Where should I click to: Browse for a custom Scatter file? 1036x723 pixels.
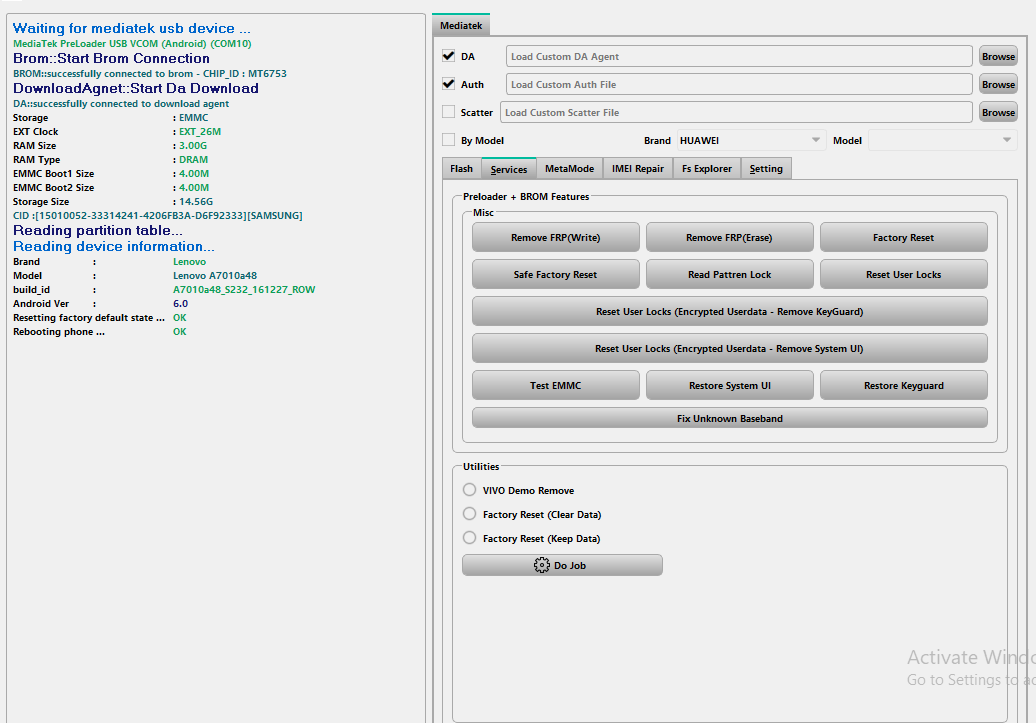998,112
